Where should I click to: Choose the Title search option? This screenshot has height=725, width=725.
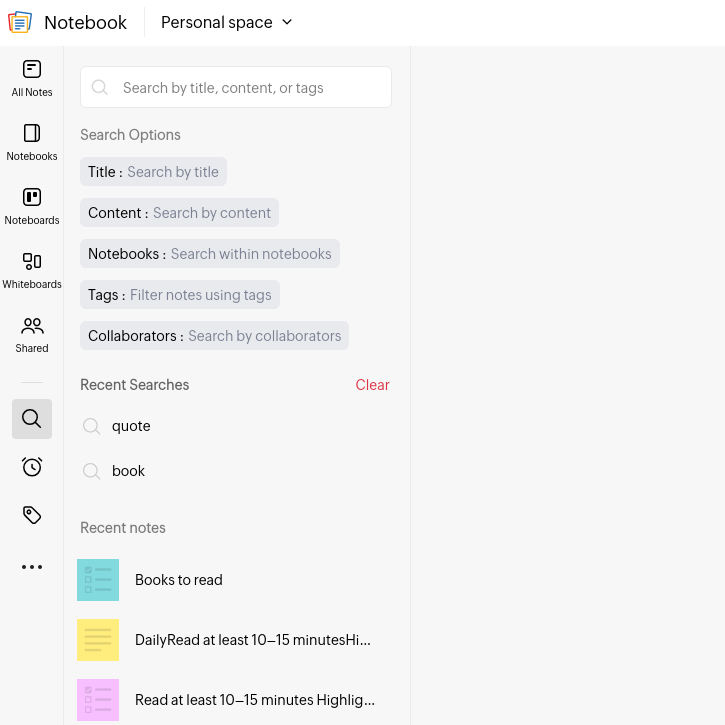coord(153,172)
